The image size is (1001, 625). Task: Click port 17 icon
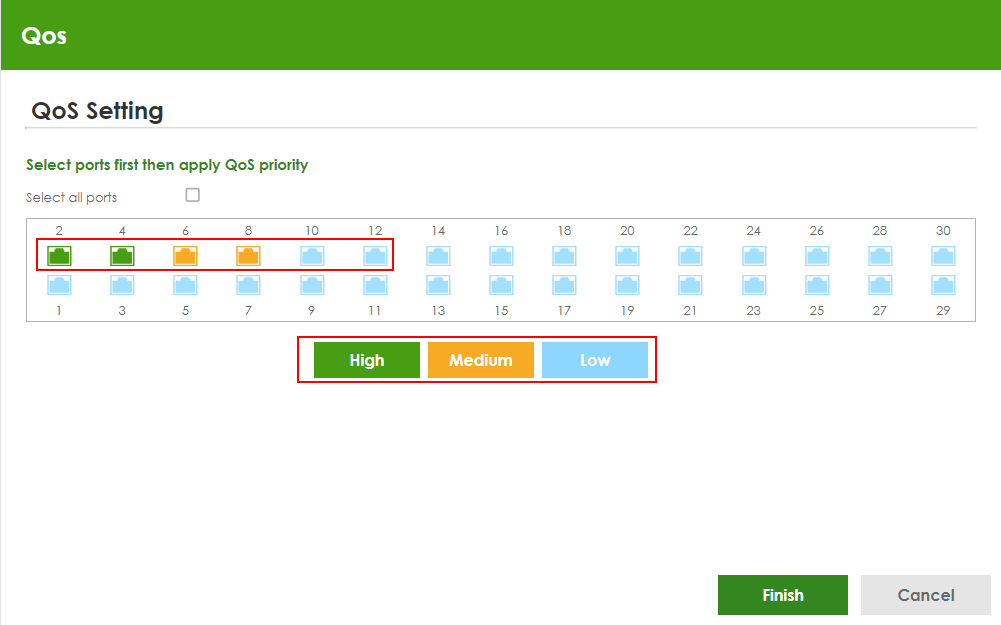pyautogui.click(x=564, y=286)
